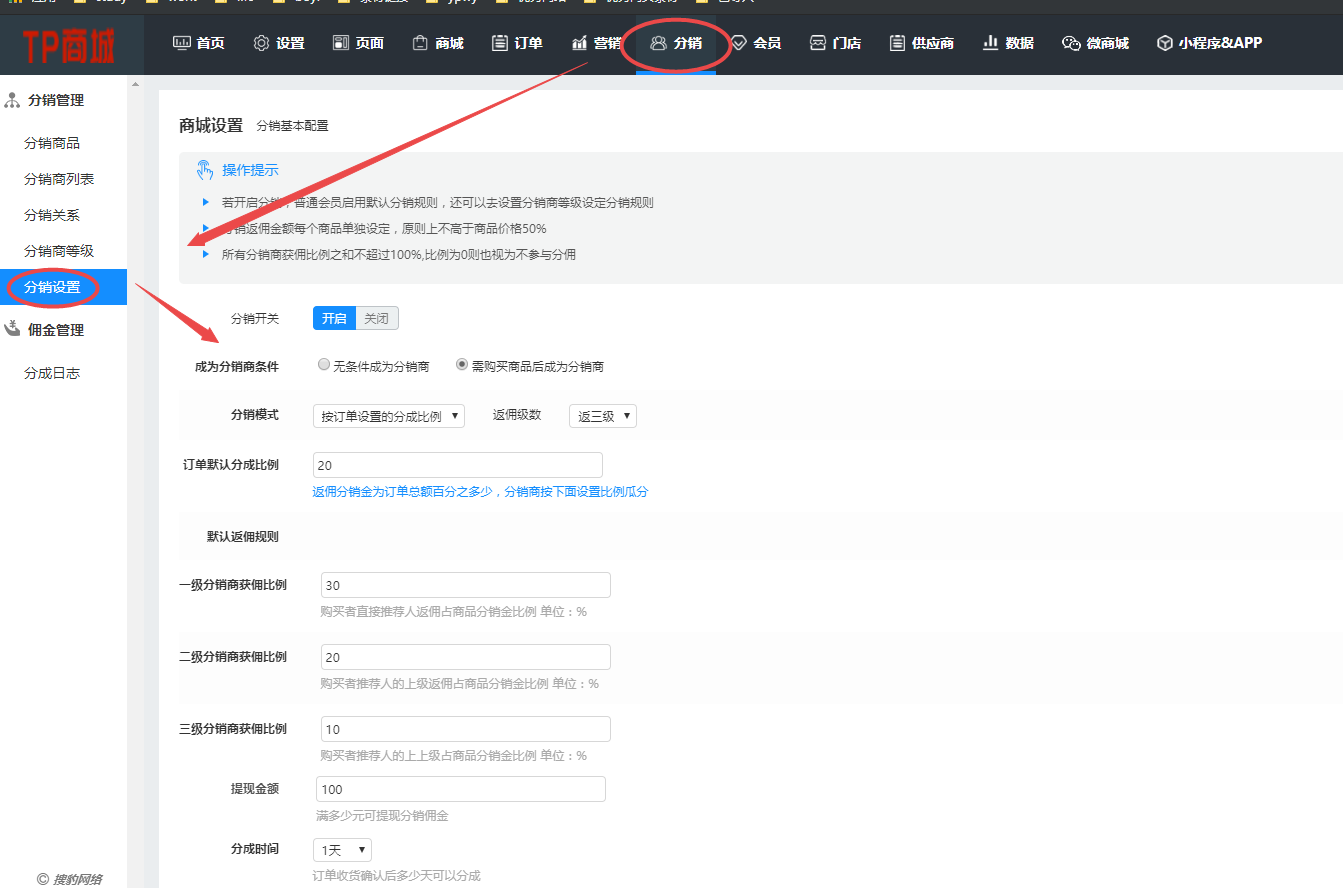
Task: Expand the 返级数 level dropdown showing 返三级
Action: pos(602,415)
